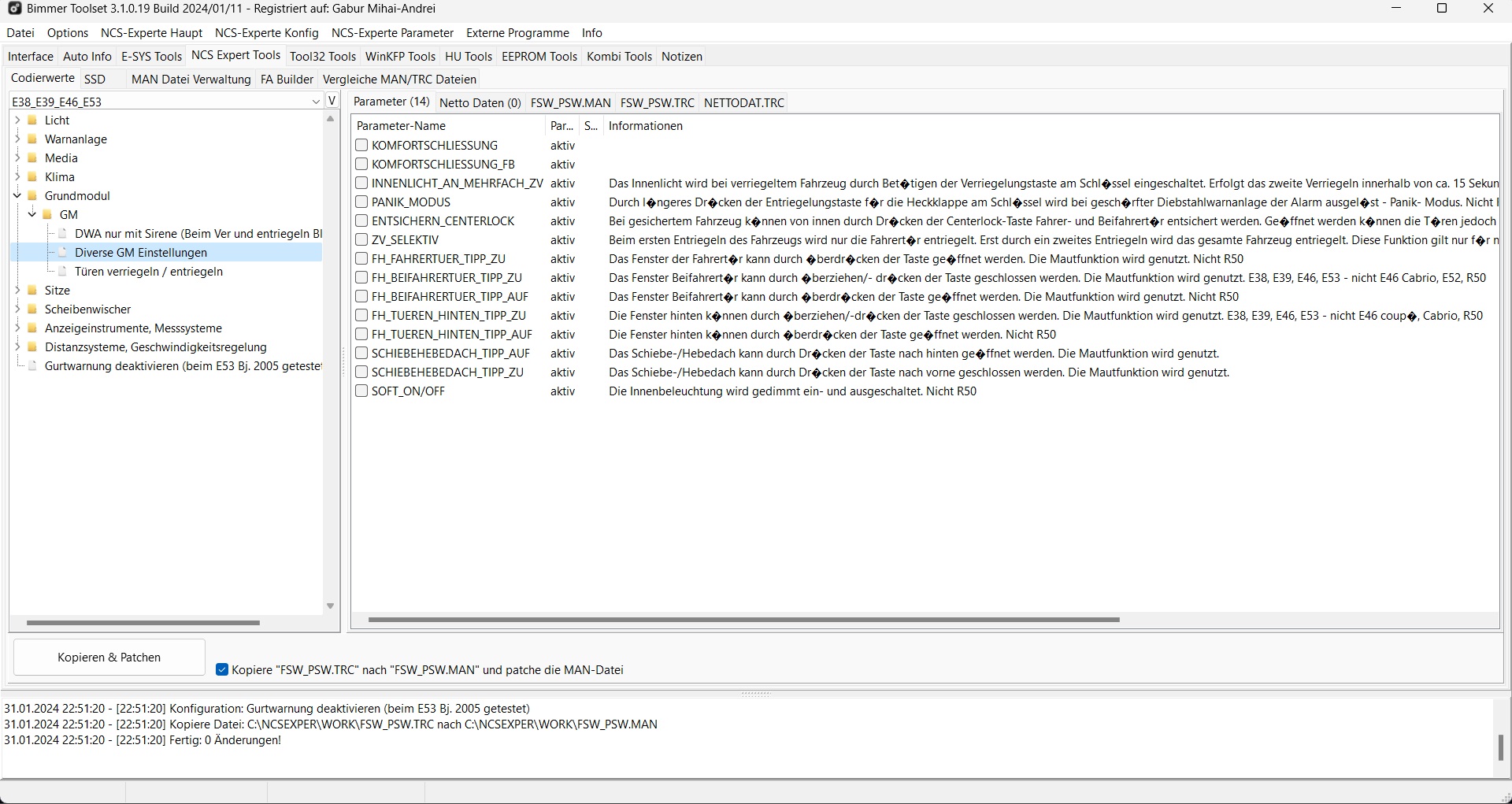Click the Sitze folder icon
The image size is (1512, 804).
tap(32, 291)
